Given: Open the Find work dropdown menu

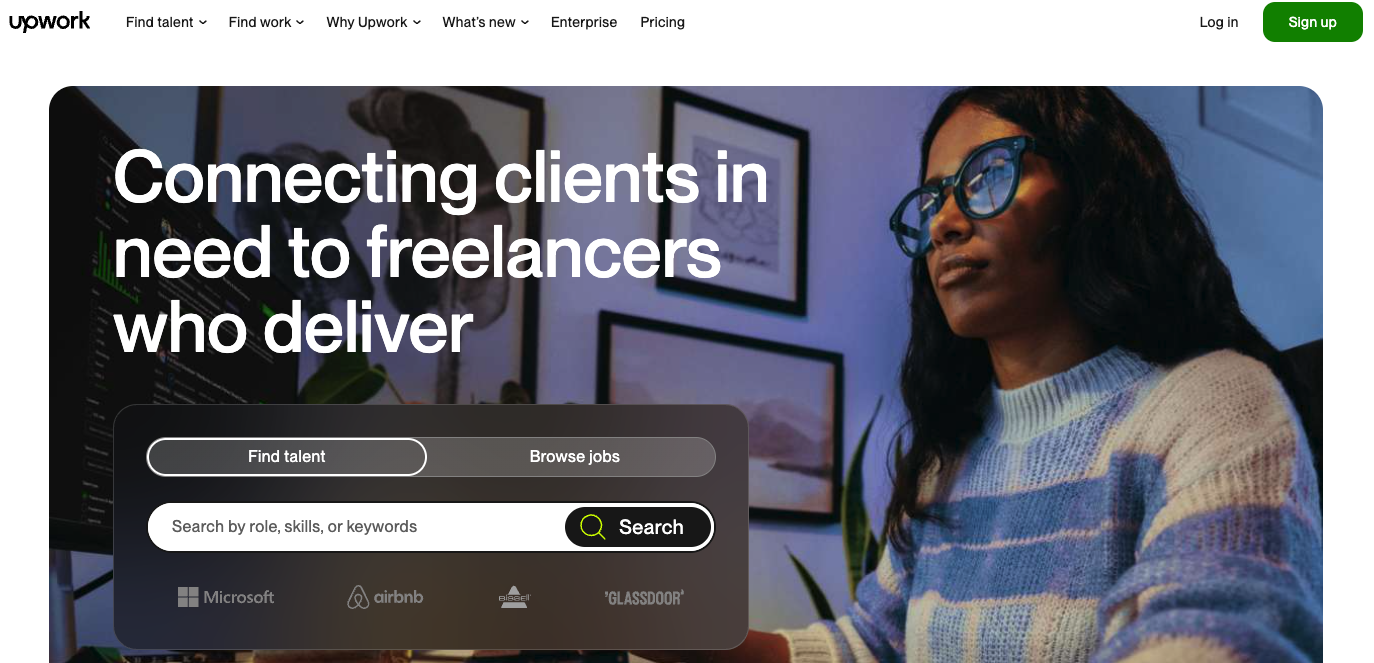Looking at the screenshot, I should click(x=266, y=22).
